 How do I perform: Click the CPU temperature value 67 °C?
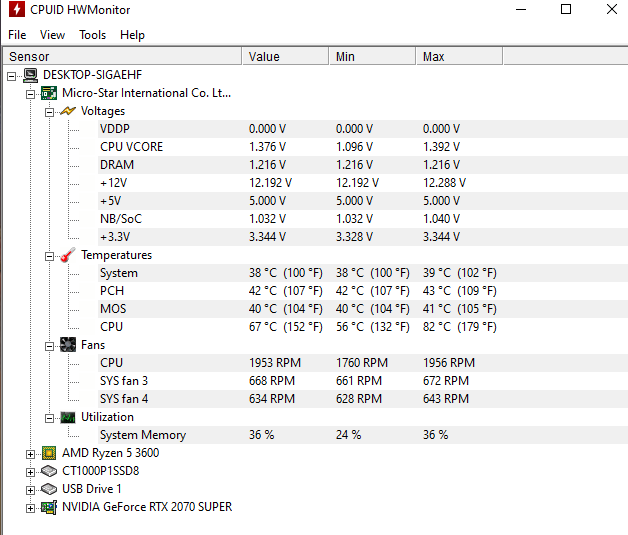(x=286, y=327)
